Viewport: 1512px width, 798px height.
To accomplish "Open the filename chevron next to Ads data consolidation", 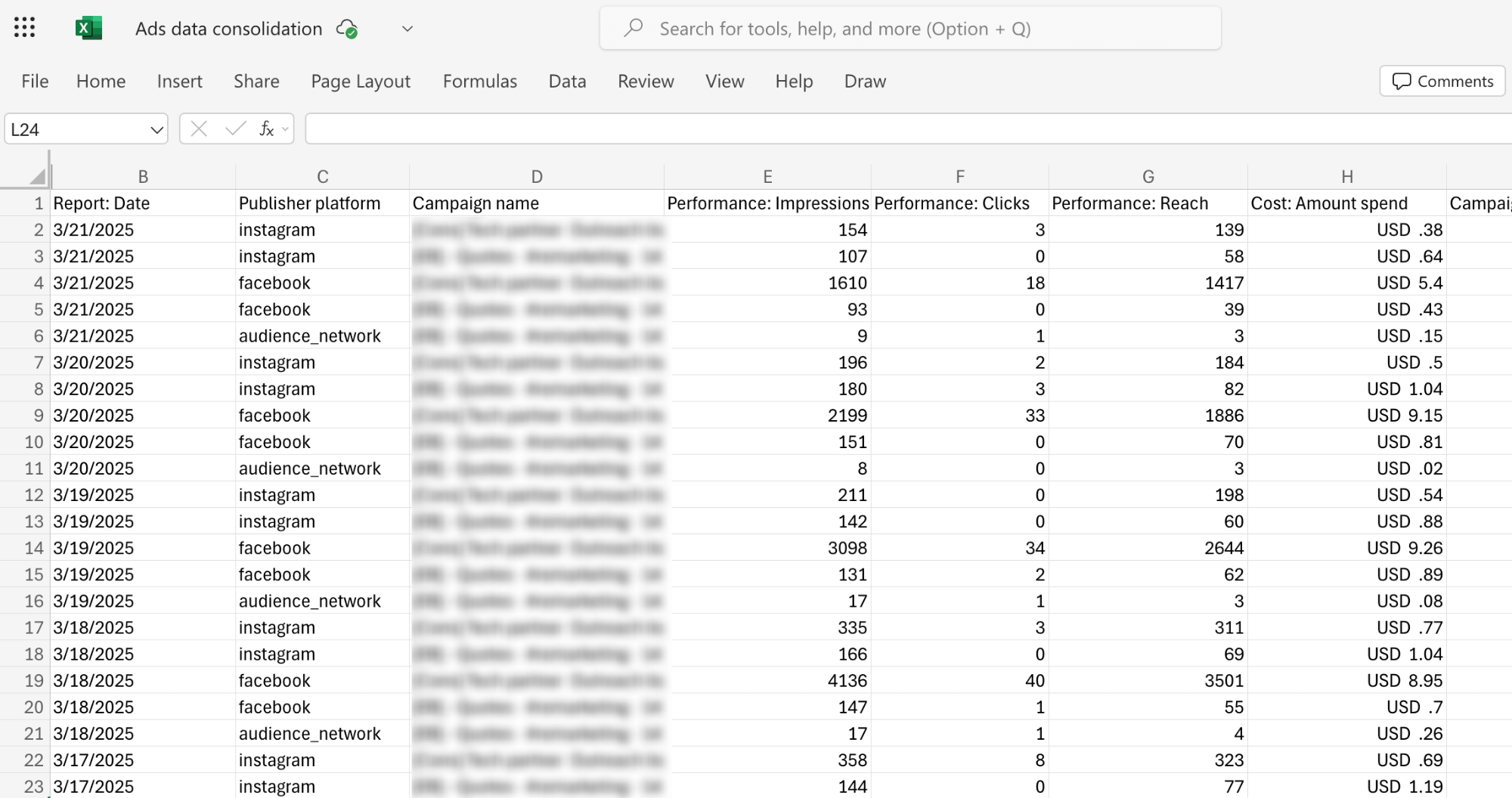I will (x=407, y=29).
